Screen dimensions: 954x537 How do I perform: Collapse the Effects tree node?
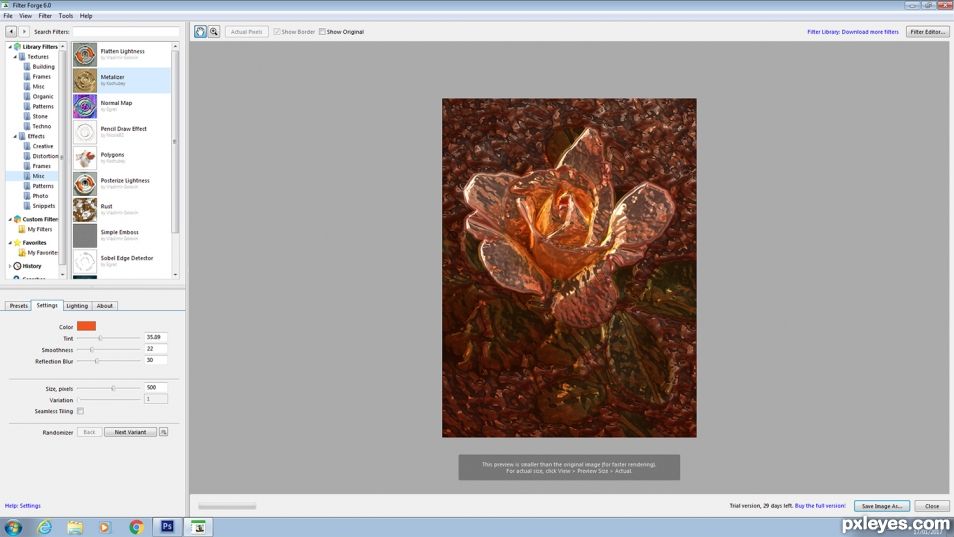(x=15, y=136)
